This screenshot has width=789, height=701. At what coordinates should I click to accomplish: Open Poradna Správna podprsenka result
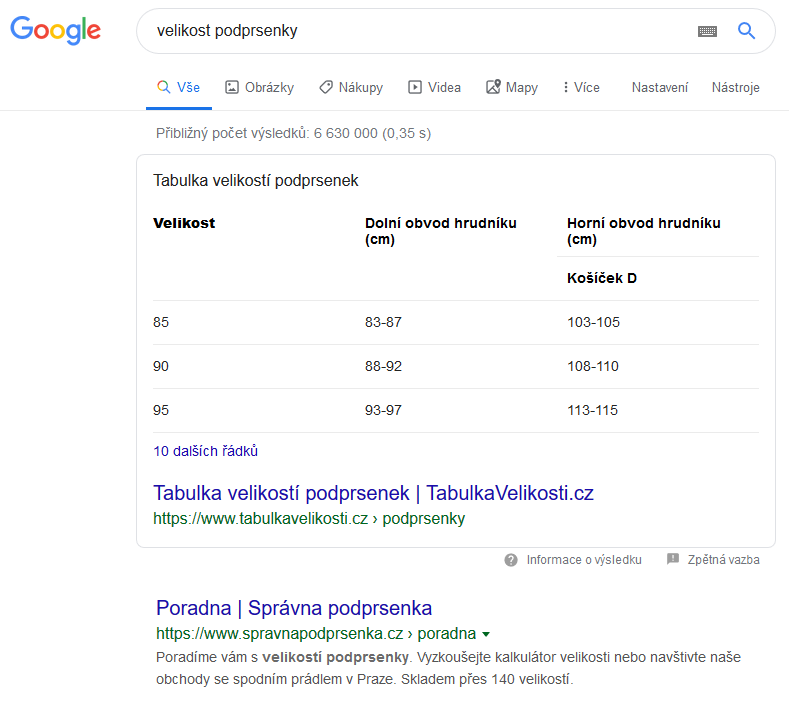[294, 608]
